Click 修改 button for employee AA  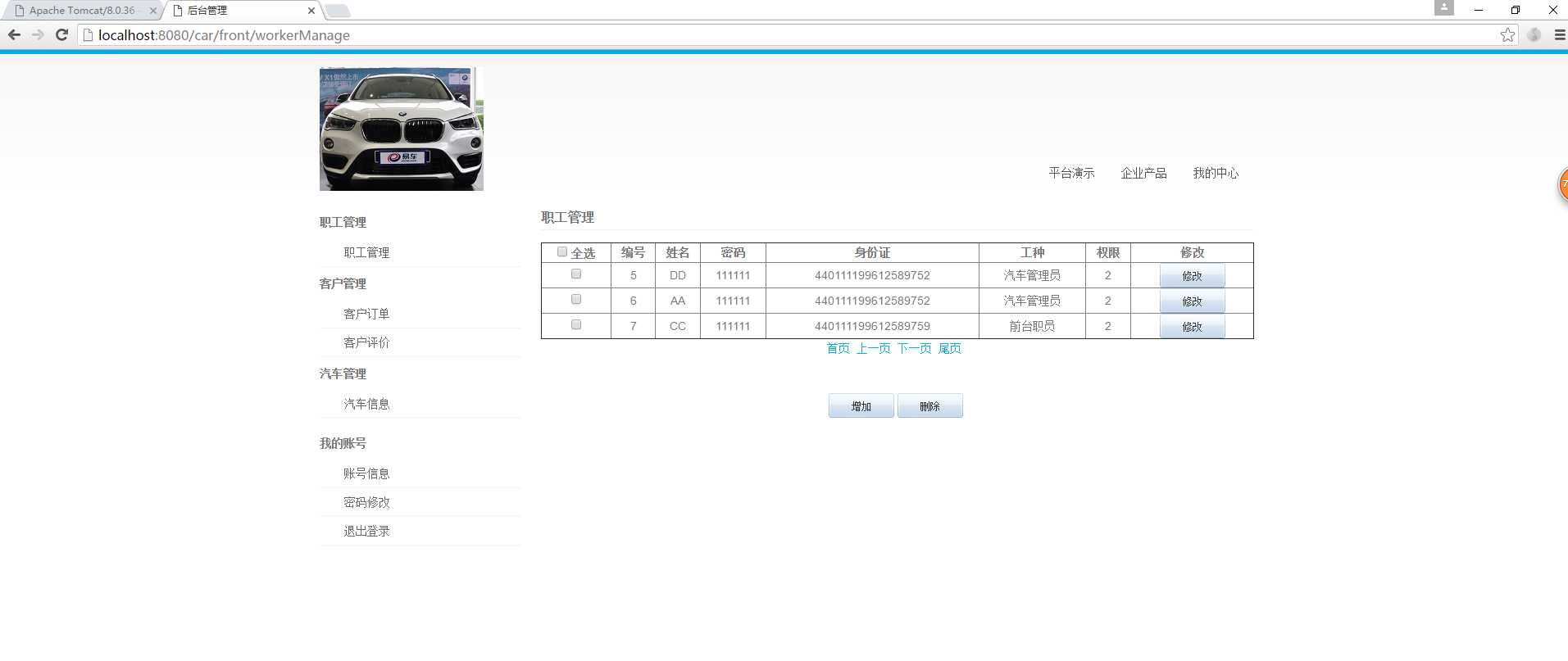point(1192,301)
